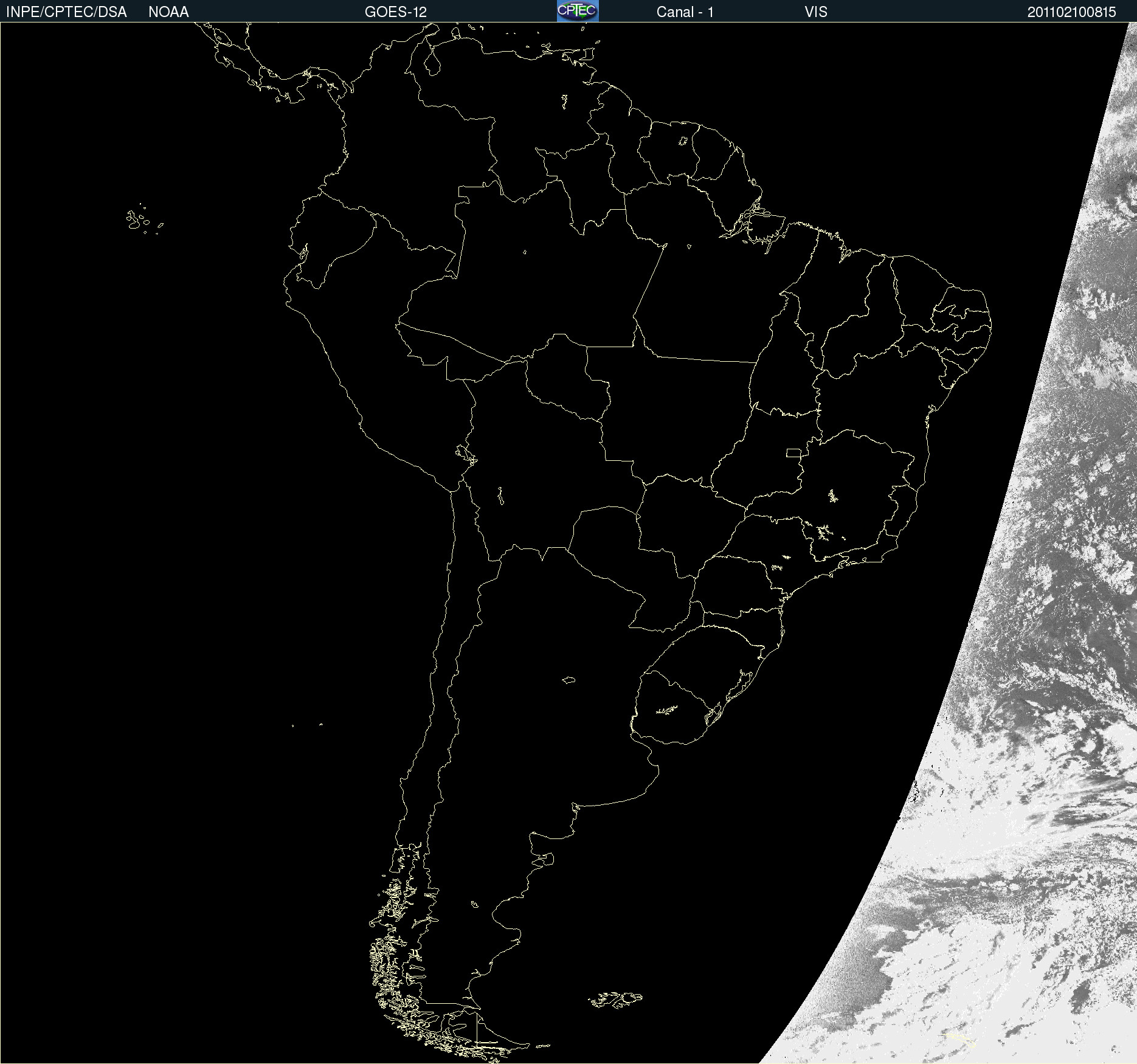Click the 201102100815 timestamp

click(x=1071, y=12)
